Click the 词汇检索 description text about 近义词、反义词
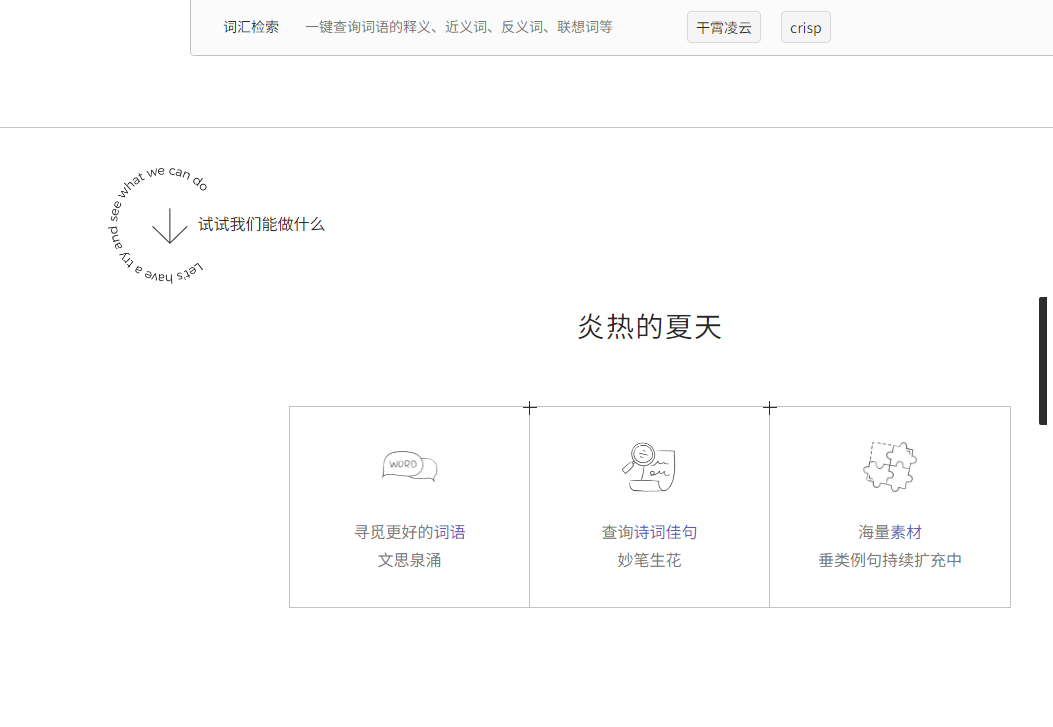 click(459, 27)
